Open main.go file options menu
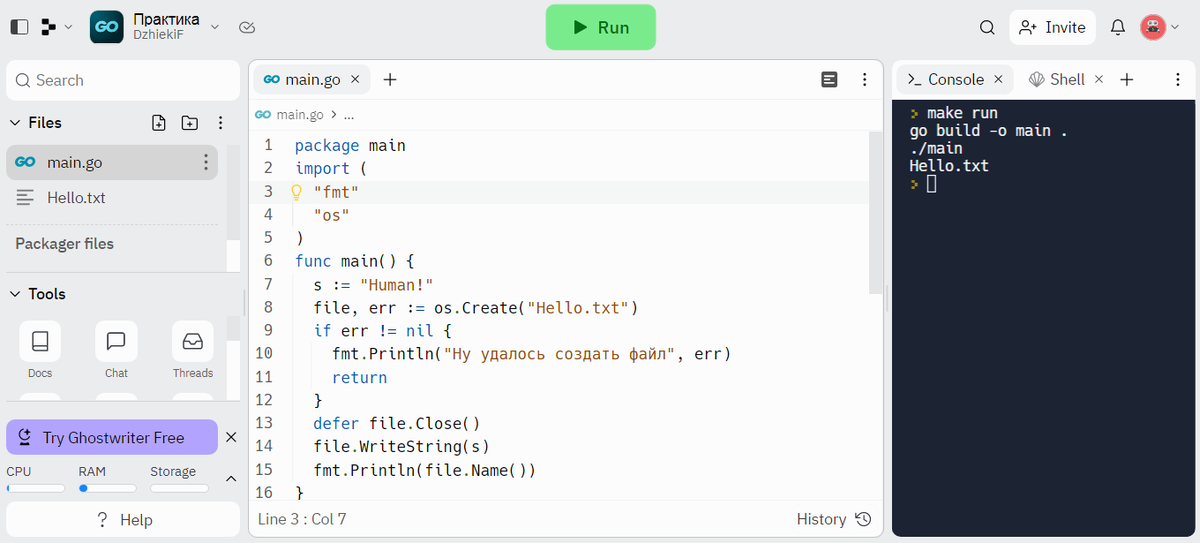 tap(206, 162)
